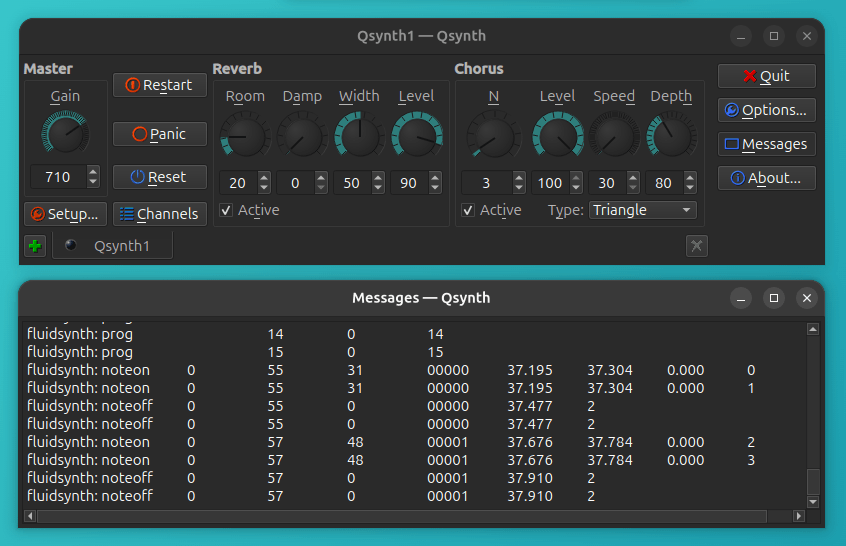Click the Reverb Room value field 20
846x546 pixels.
pos(238,183)
